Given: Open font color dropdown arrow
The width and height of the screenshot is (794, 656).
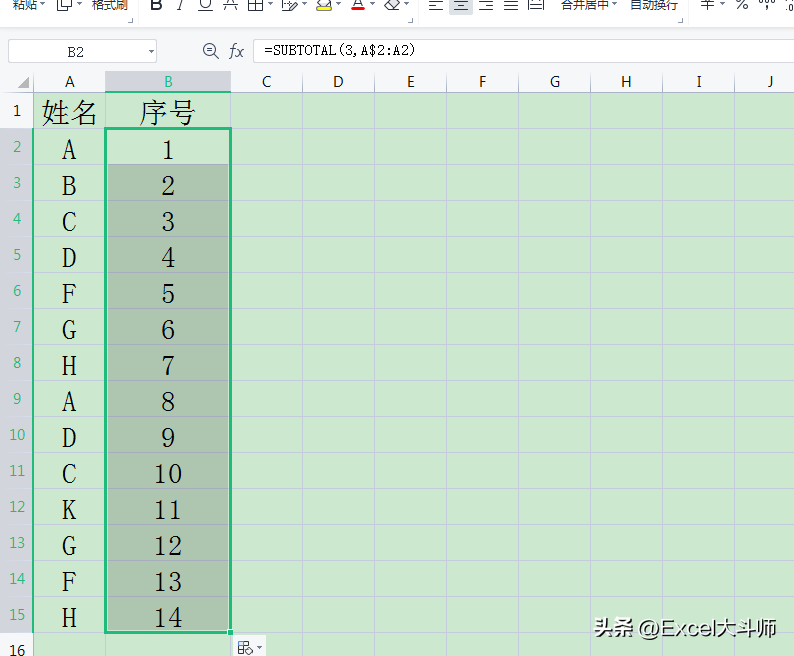Looking at the screenshot, I should (x=373, y=5).
